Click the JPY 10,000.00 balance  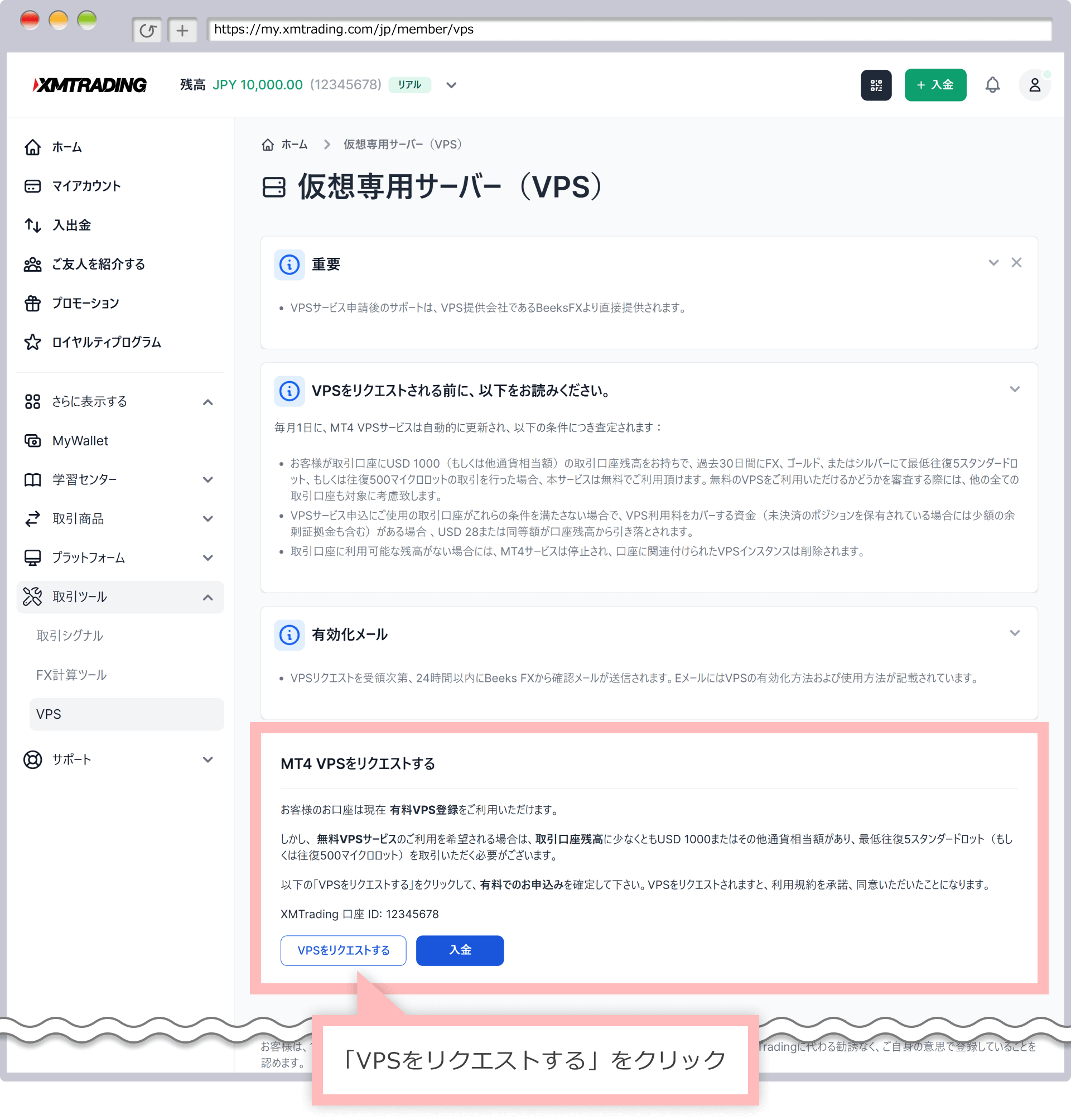[x=258, y=85]
